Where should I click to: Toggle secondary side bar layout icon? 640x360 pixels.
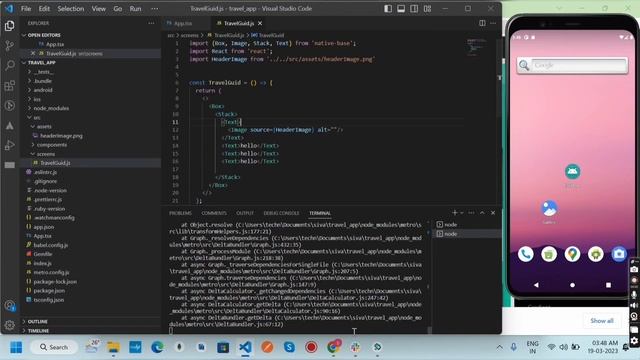(x=414, y=9)
